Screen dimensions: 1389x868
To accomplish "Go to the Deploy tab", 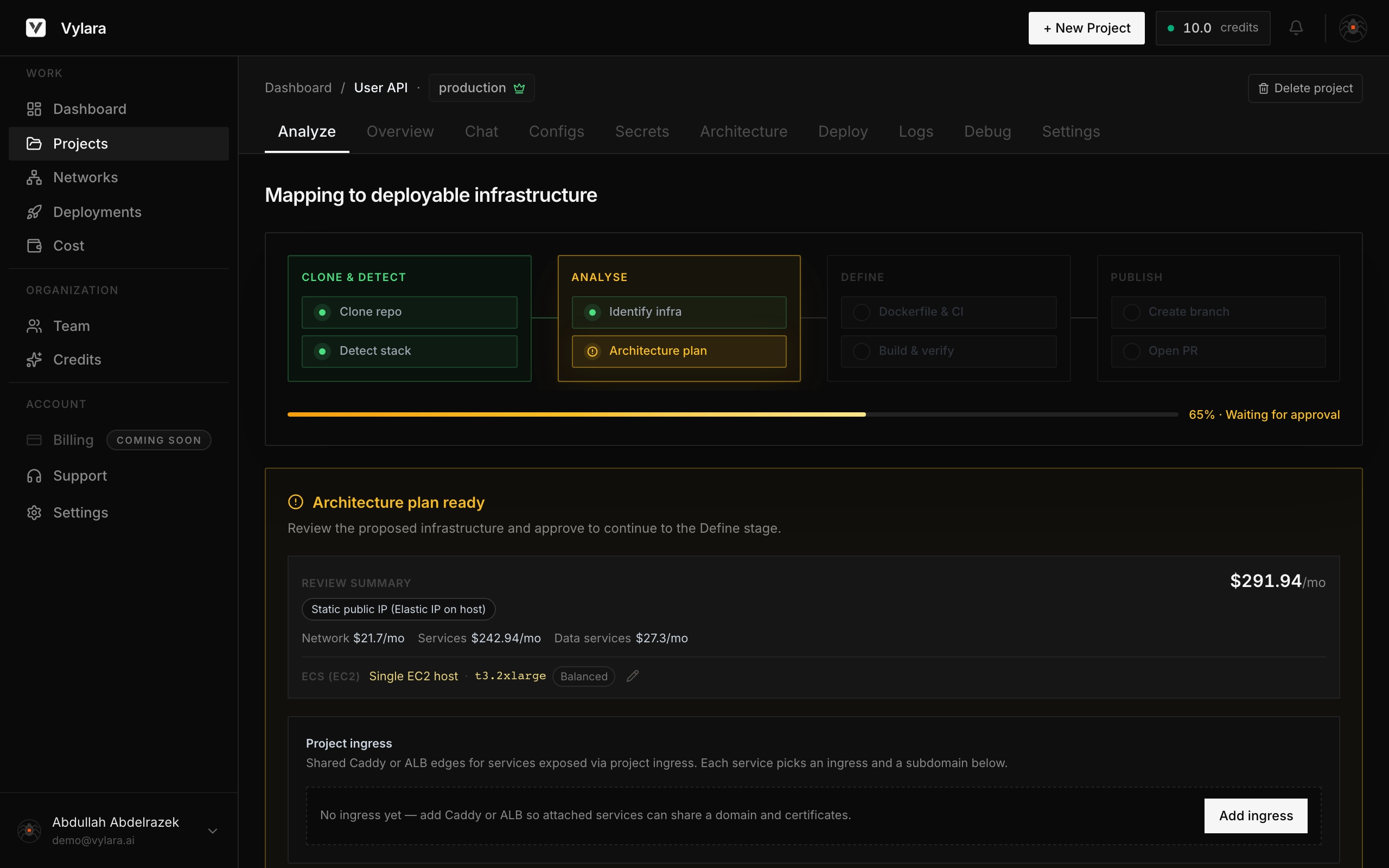I will coord(843,131).
